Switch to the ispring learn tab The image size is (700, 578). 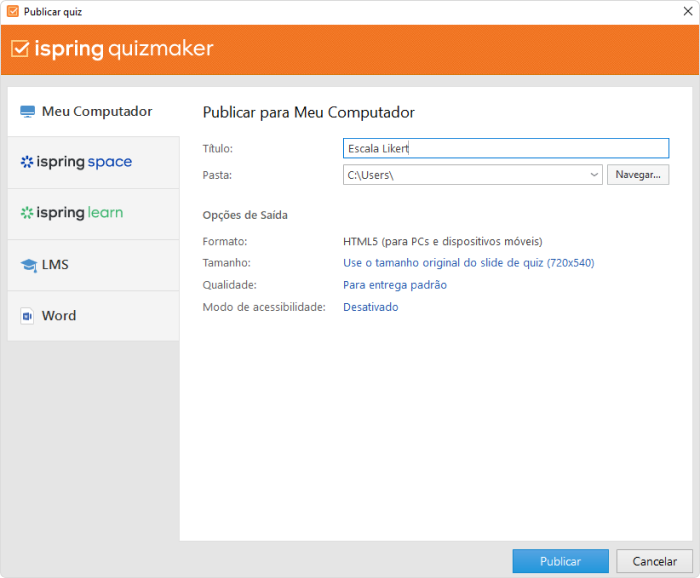point(93,214)
